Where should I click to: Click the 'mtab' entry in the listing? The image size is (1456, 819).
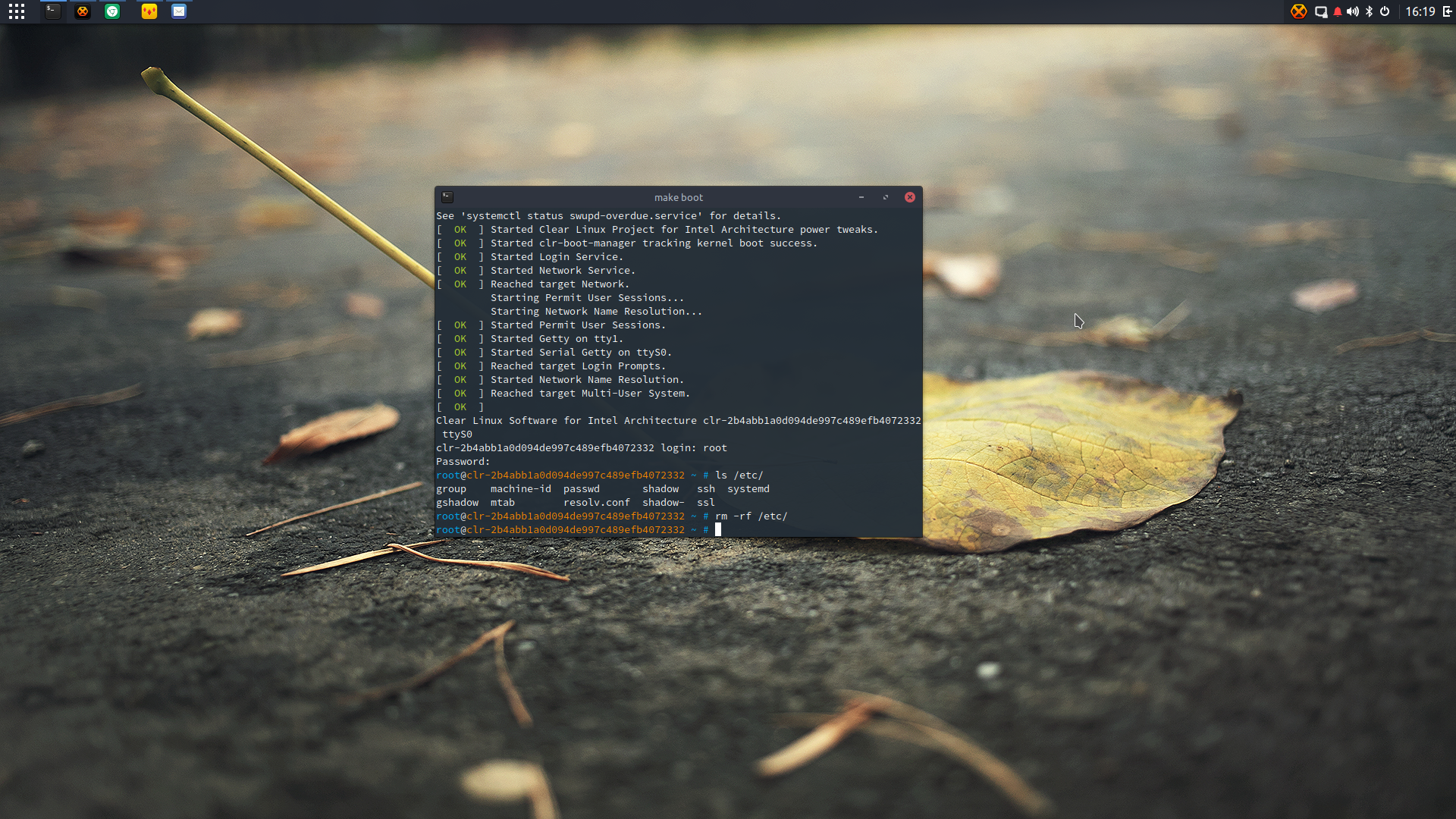[503, 503]
